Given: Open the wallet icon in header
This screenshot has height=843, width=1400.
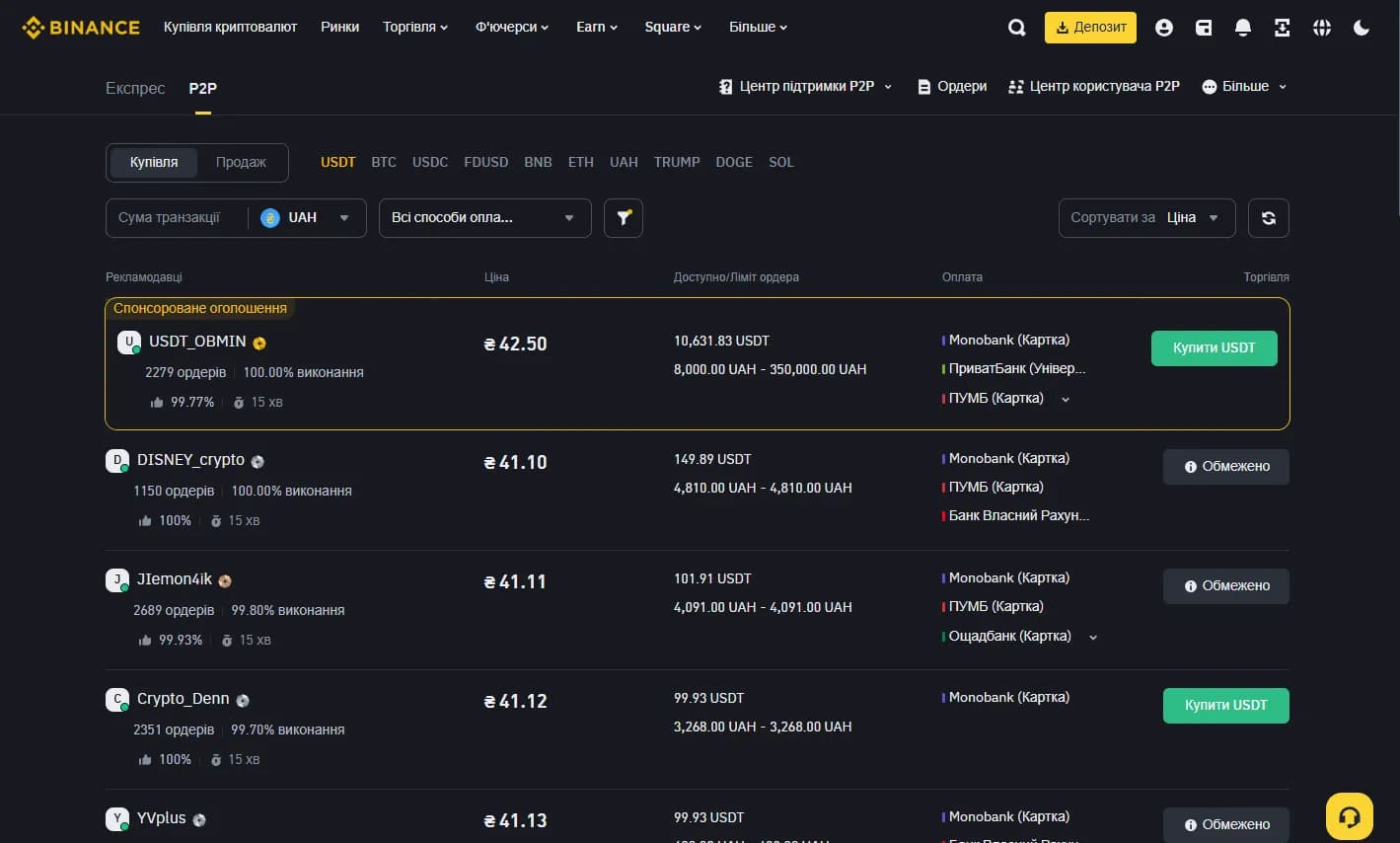Looking at the screenshot, I should (x=1204, y=28).
